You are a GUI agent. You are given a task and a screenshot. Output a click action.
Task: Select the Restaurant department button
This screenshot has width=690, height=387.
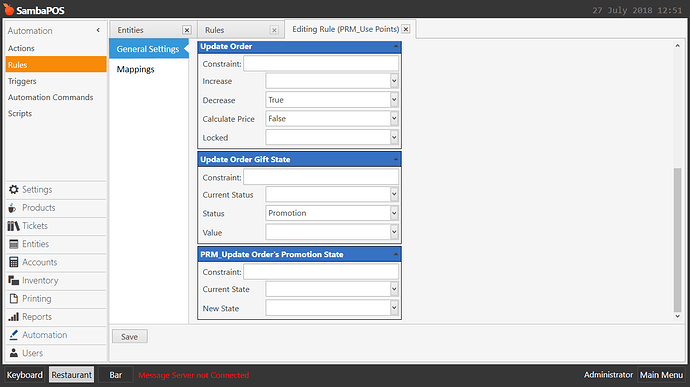pyautogui.click(x=71, y=375)
